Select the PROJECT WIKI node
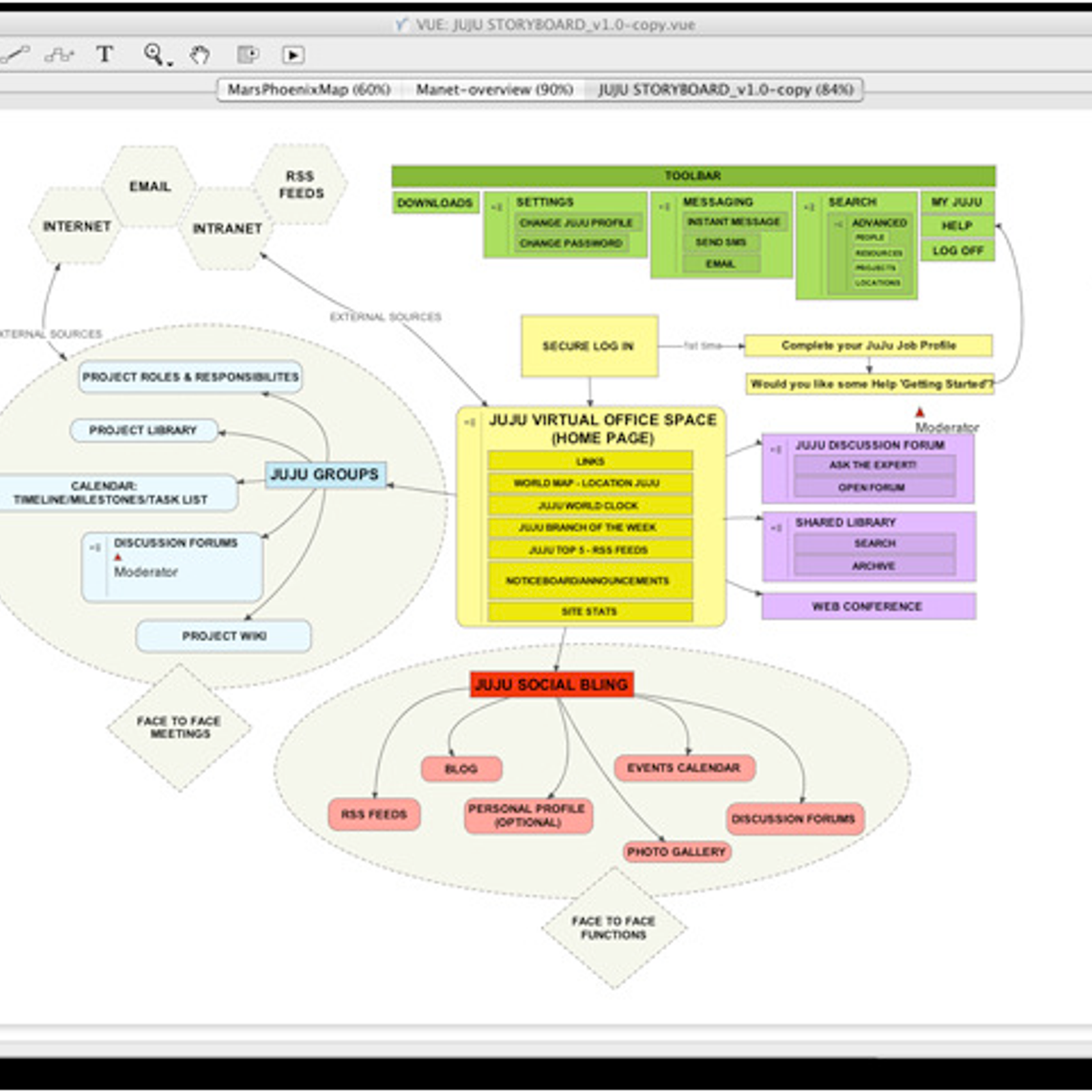This screenshot has width=1092, height=1092. (x=224, y=636)
